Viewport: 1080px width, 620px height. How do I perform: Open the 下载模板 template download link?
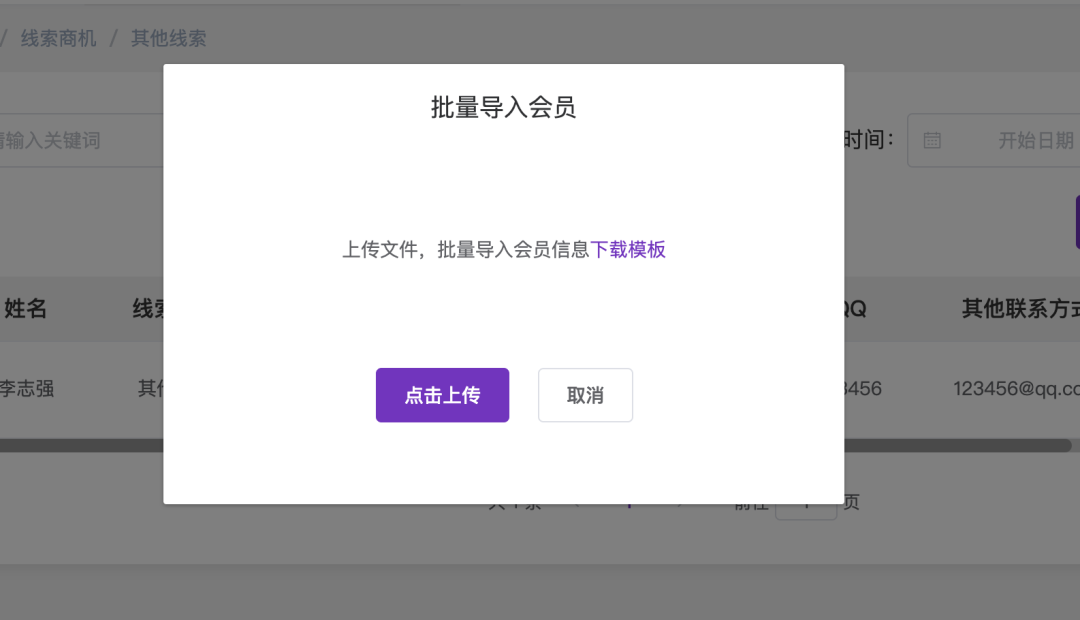click(x=628, y=250)
